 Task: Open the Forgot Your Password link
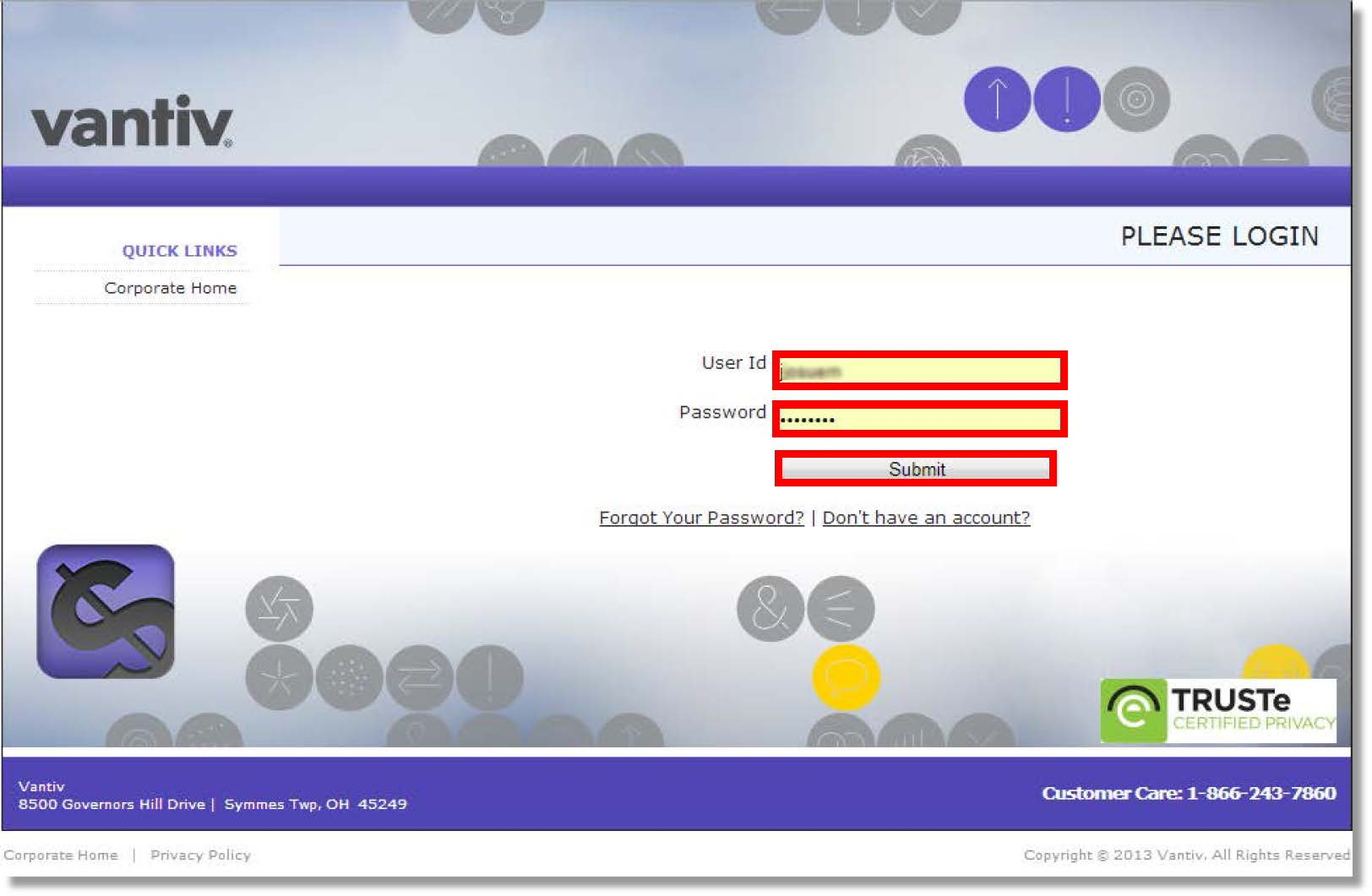[x=700, y=518]
